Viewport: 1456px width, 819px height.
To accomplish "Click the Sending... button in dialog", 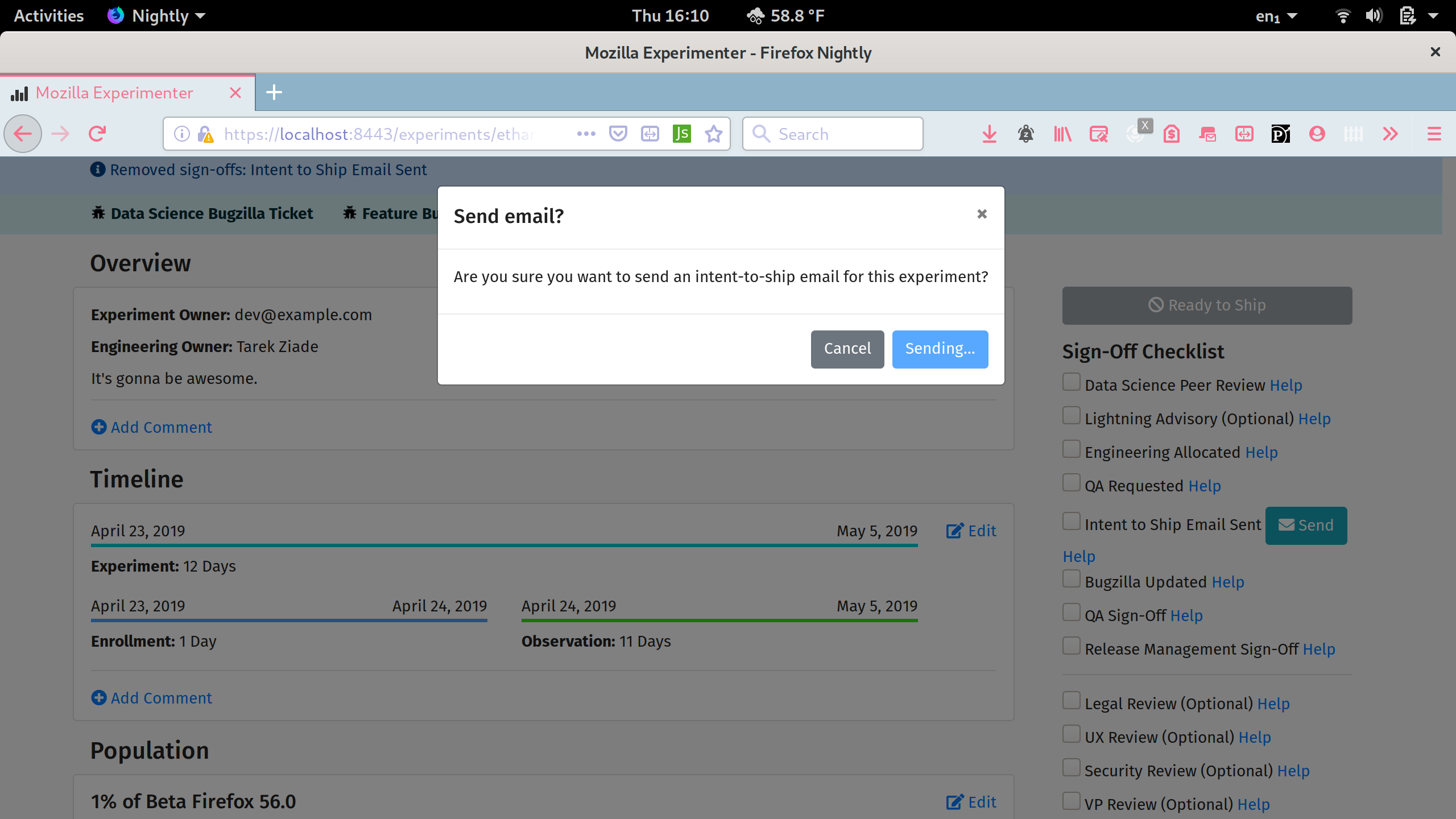I will click(x=940, y=349).
